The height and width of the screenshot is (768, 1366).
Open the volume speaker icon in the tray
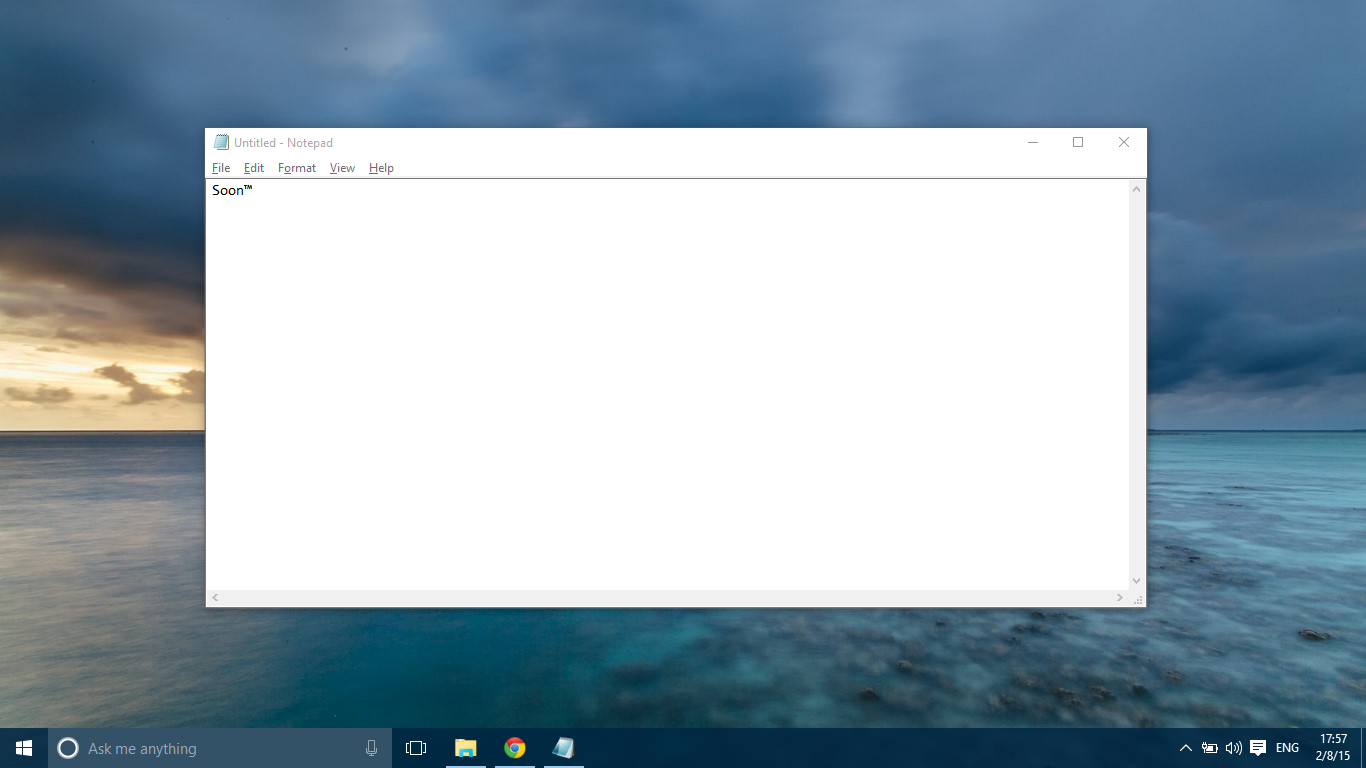point(1232,747)
